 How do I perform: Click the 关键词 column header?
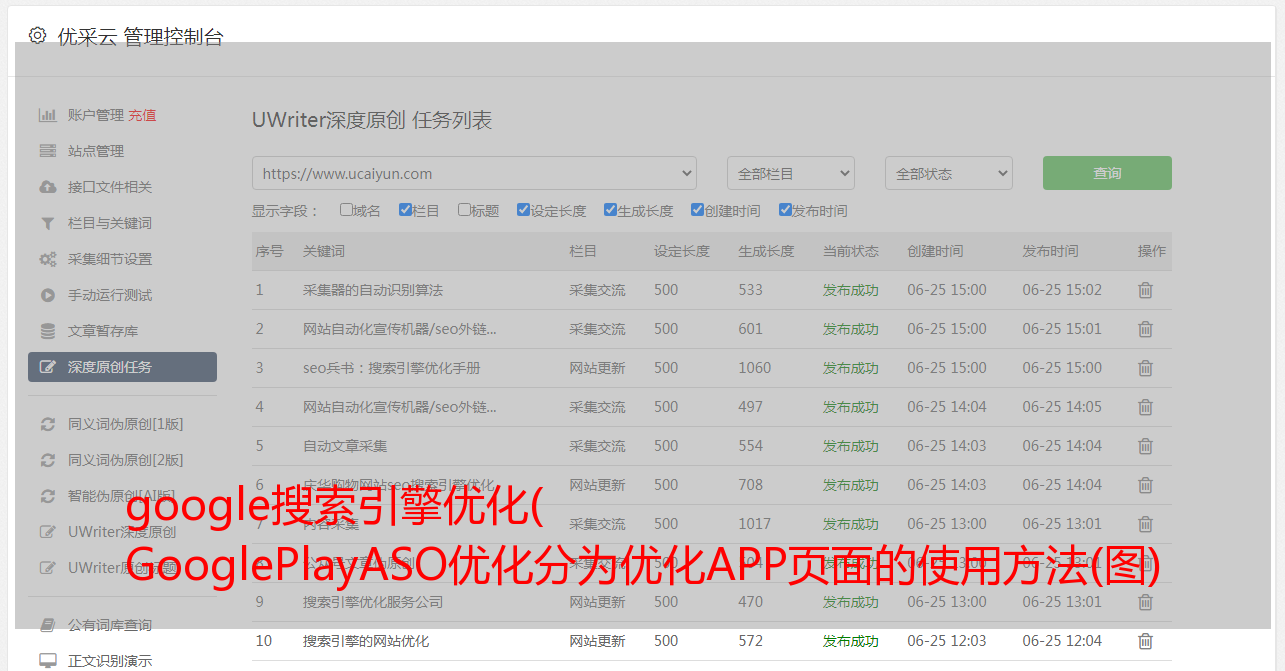(324, 251)
